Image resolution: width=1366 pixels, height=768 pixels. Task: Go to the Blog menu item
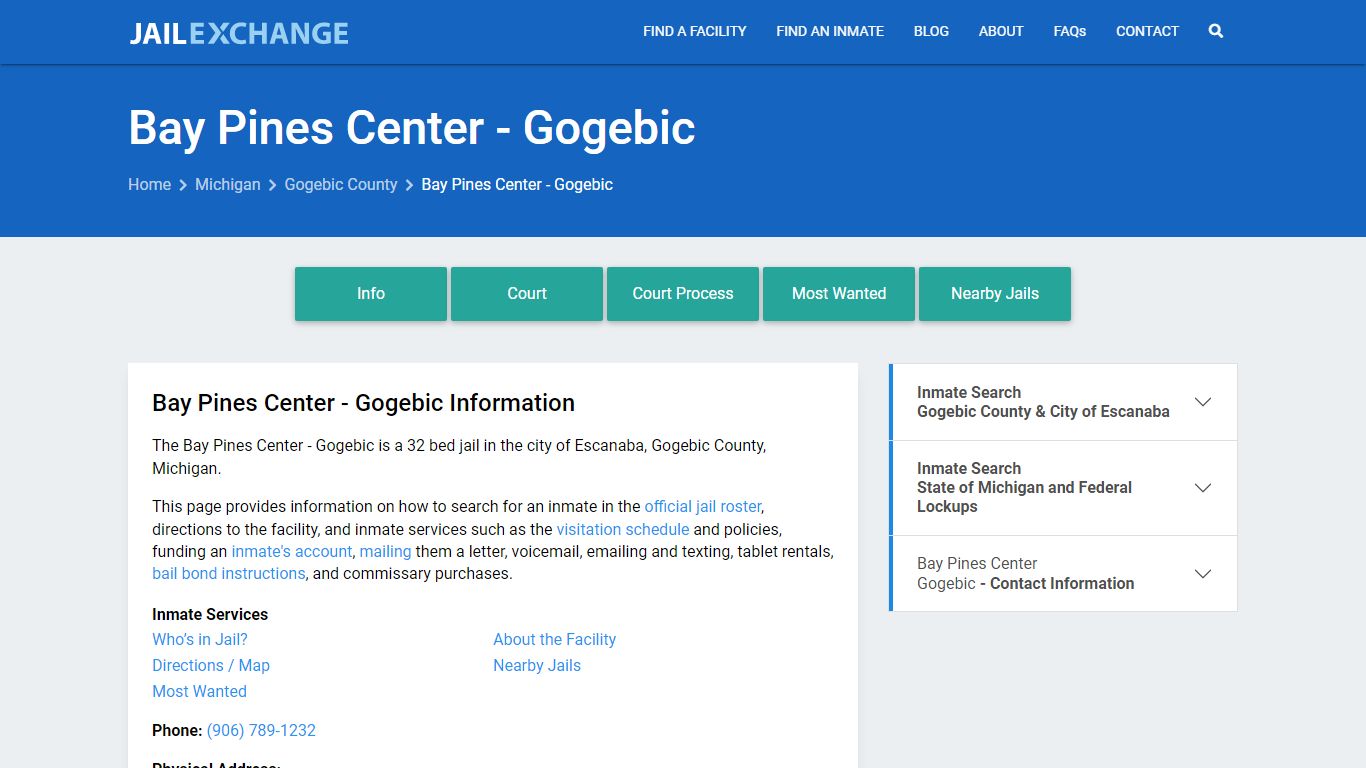[931, 31]
